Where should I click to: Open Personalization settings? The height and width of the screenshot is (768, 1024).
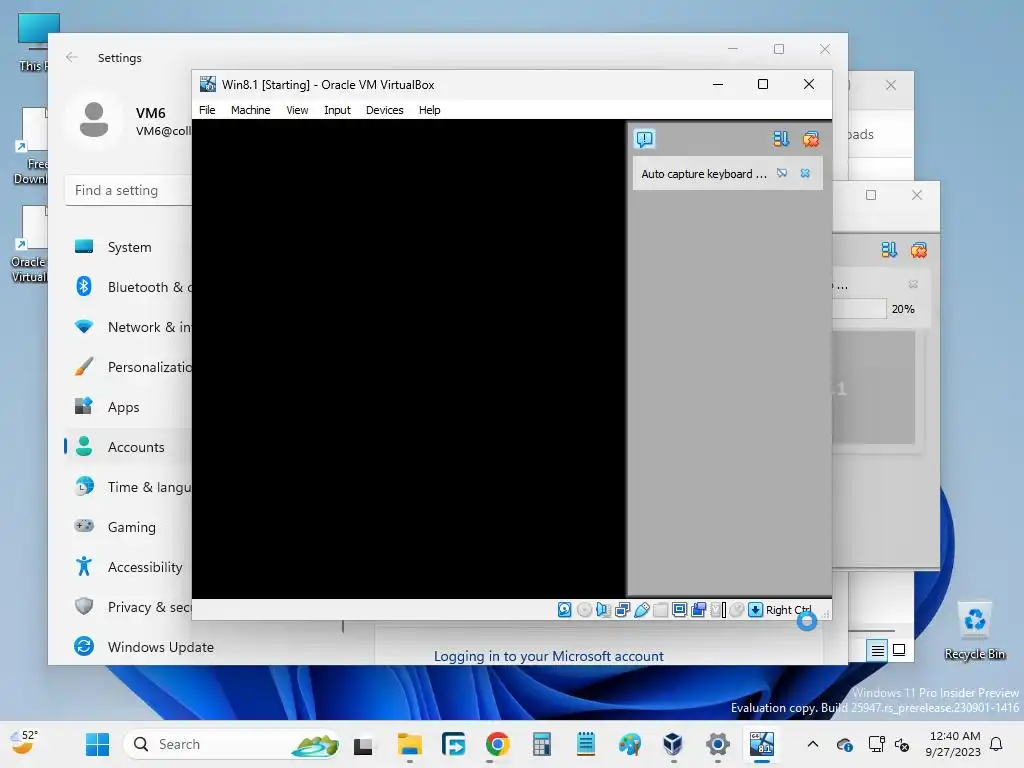point(129,367)
